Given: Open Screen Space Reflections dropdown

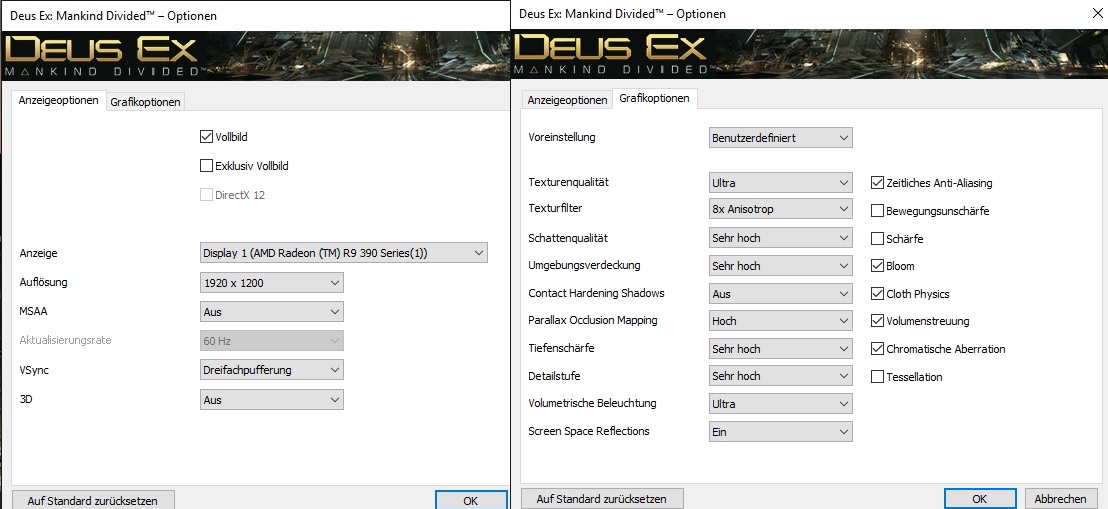Looking at the screenshot, I should (x=781, y=431).
